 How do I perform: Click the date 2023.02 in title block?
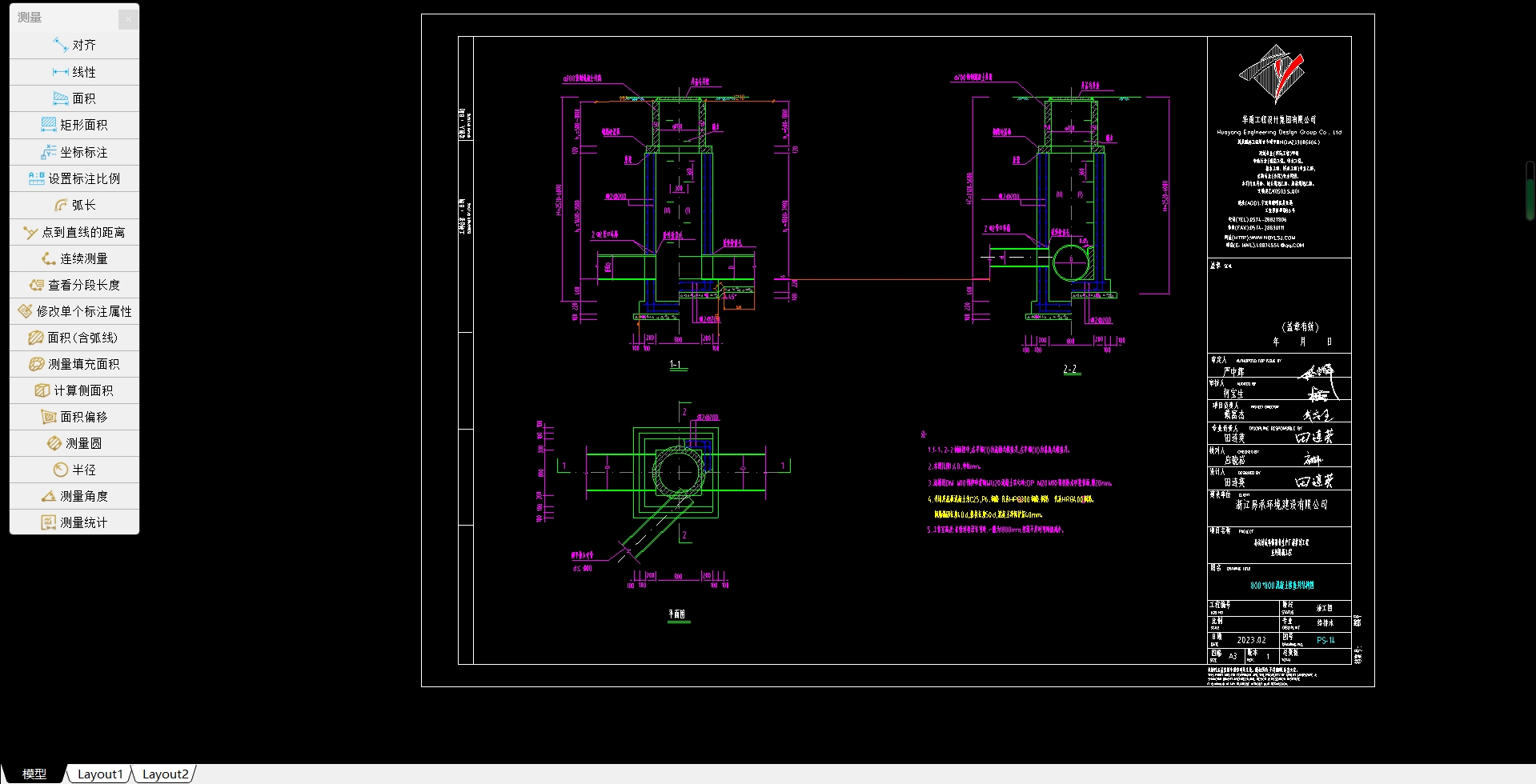1251,640
